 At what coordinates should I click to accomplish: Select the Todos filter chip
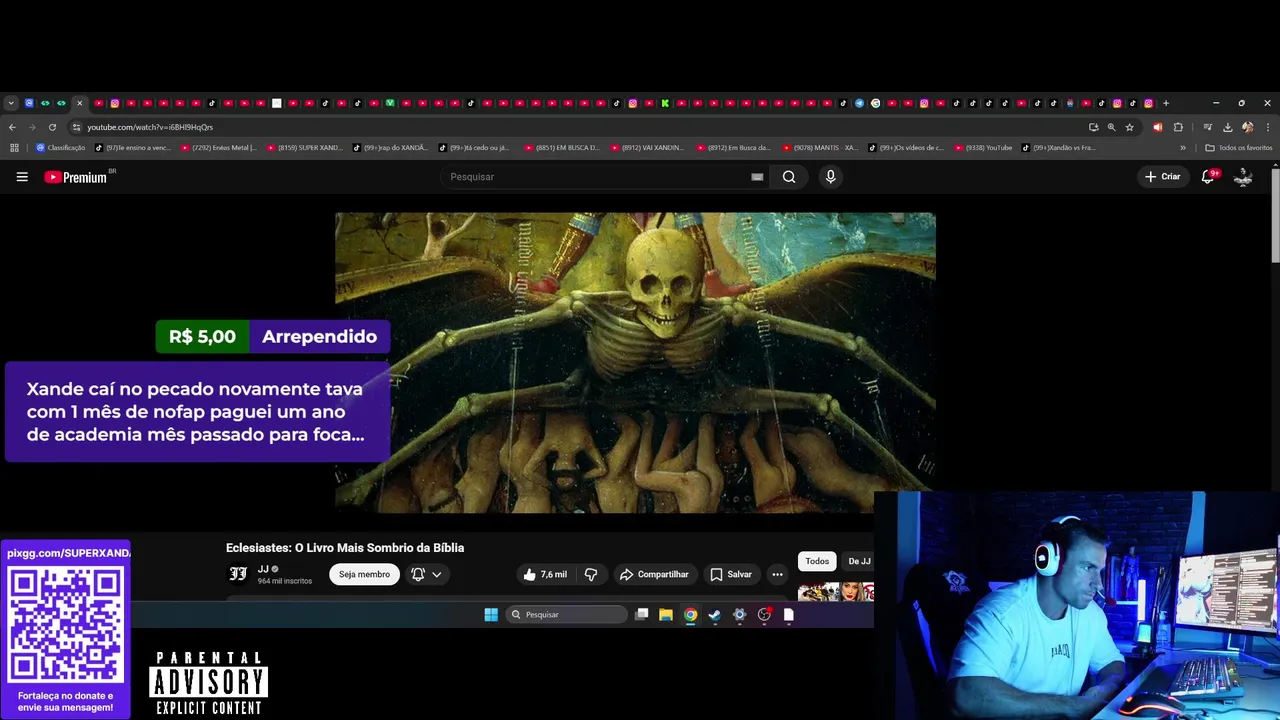point(817,561)
